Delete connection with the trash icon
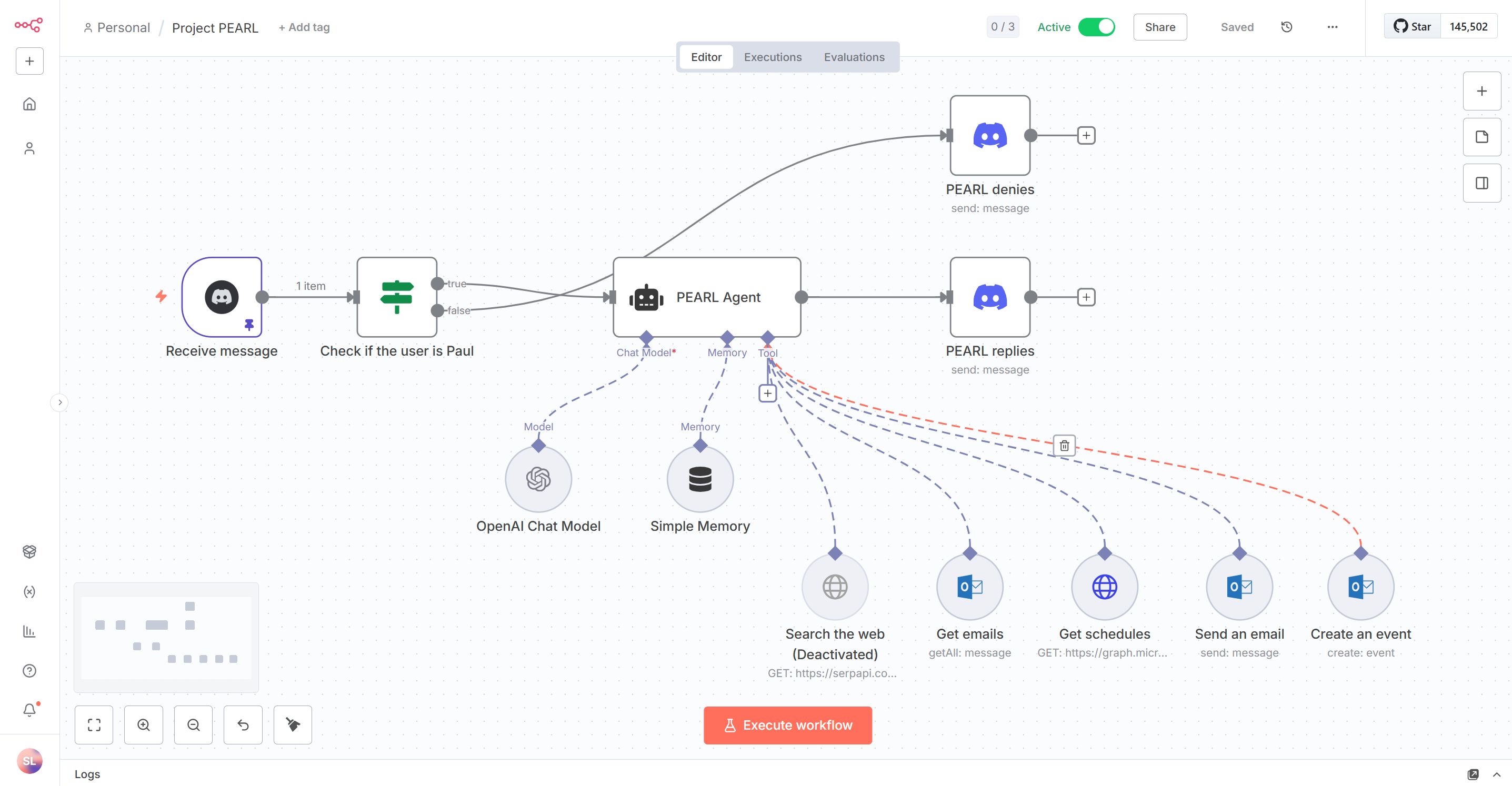Image resolution: width=1512 pixels, height=786 pixels. pyautogui.click(x=1064, y=446)
